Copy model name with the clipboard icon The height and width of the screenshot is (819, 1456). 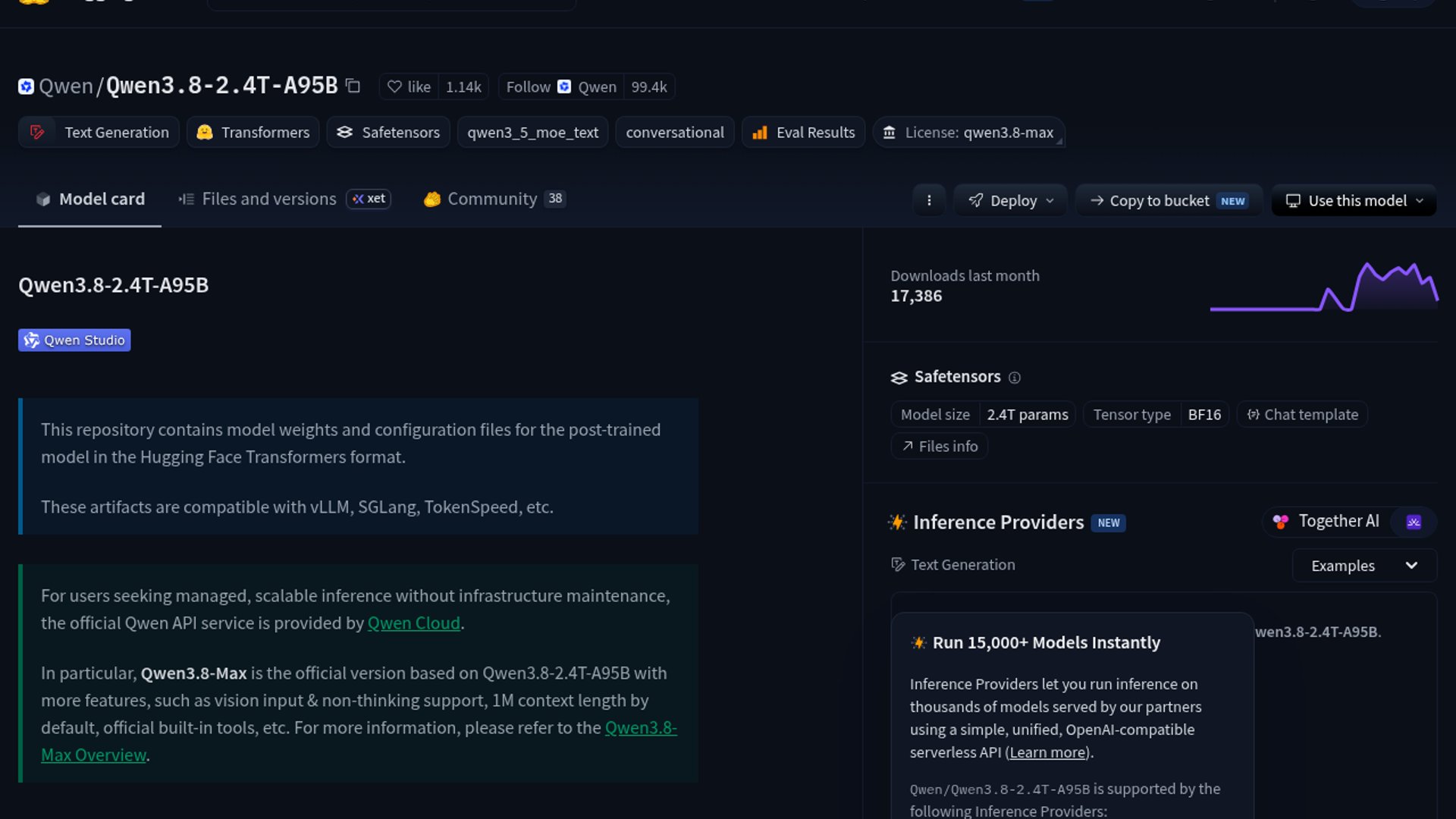(353, 86)
